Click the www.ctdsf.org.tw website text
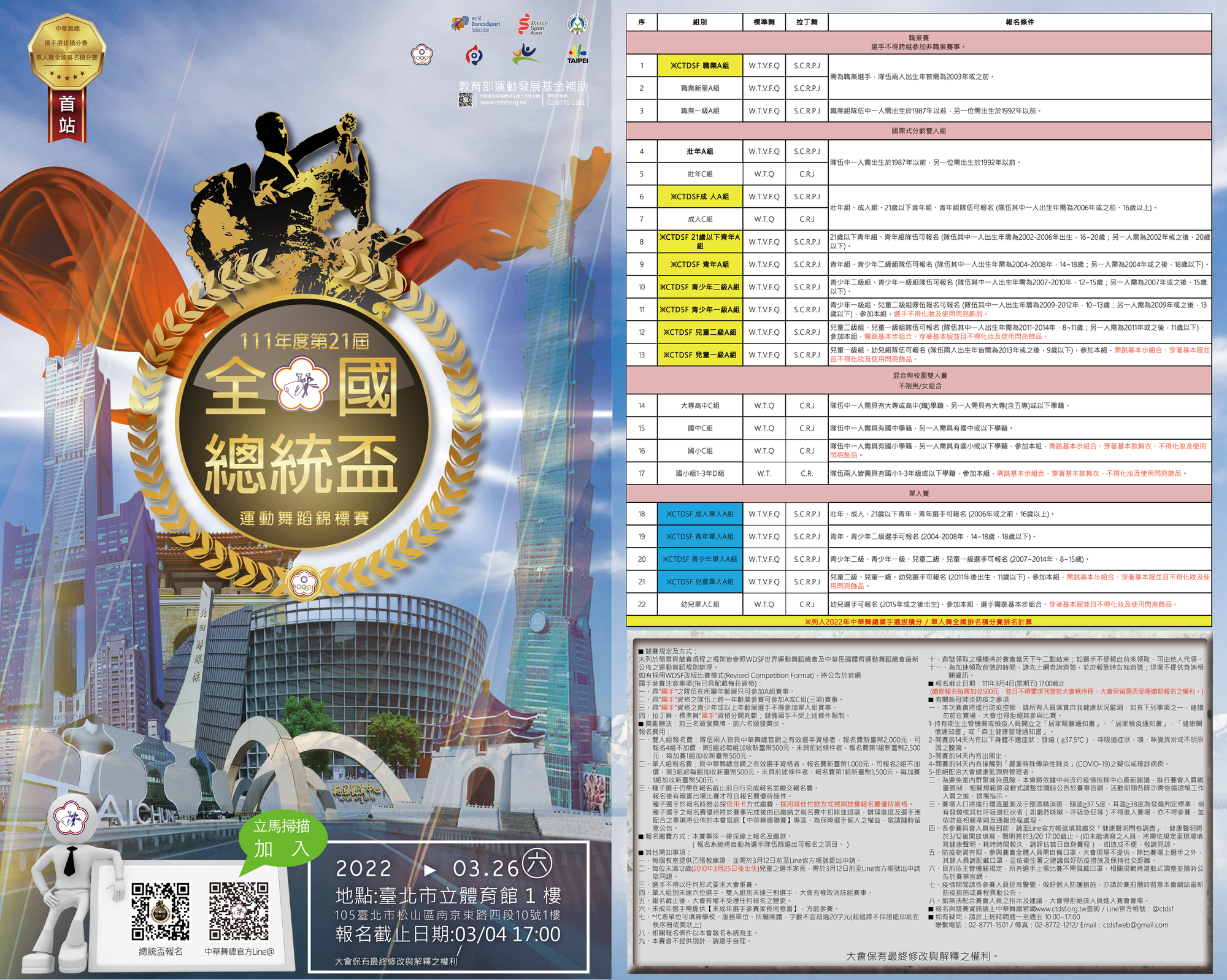This screenshot has height=980, width=1227. [x=503, y=102]
